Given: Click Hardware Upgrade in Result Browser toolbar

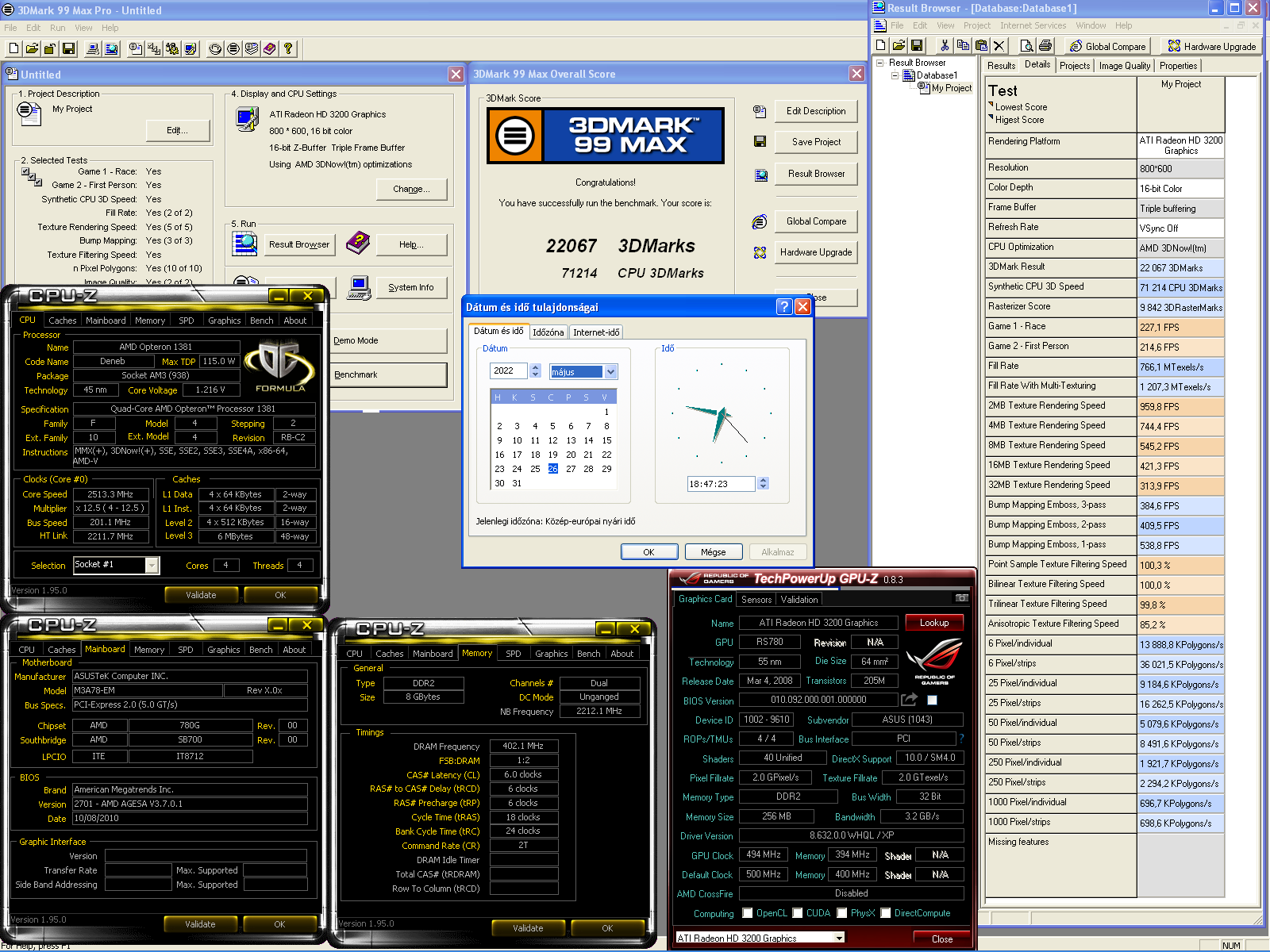Looking at the screenshot, I should [x=1212, y=46].
